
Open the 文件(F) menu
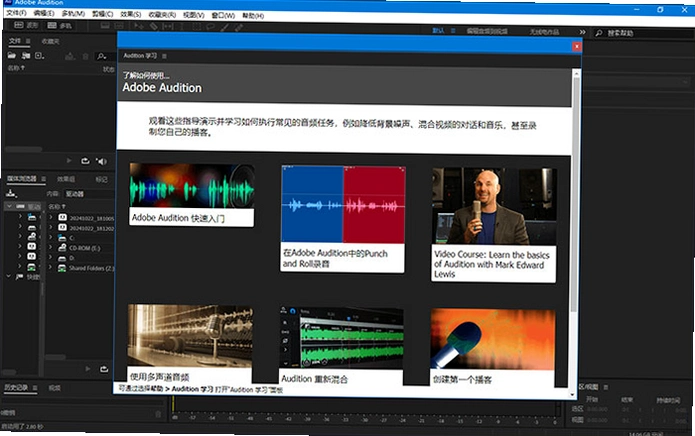[16, 13]
